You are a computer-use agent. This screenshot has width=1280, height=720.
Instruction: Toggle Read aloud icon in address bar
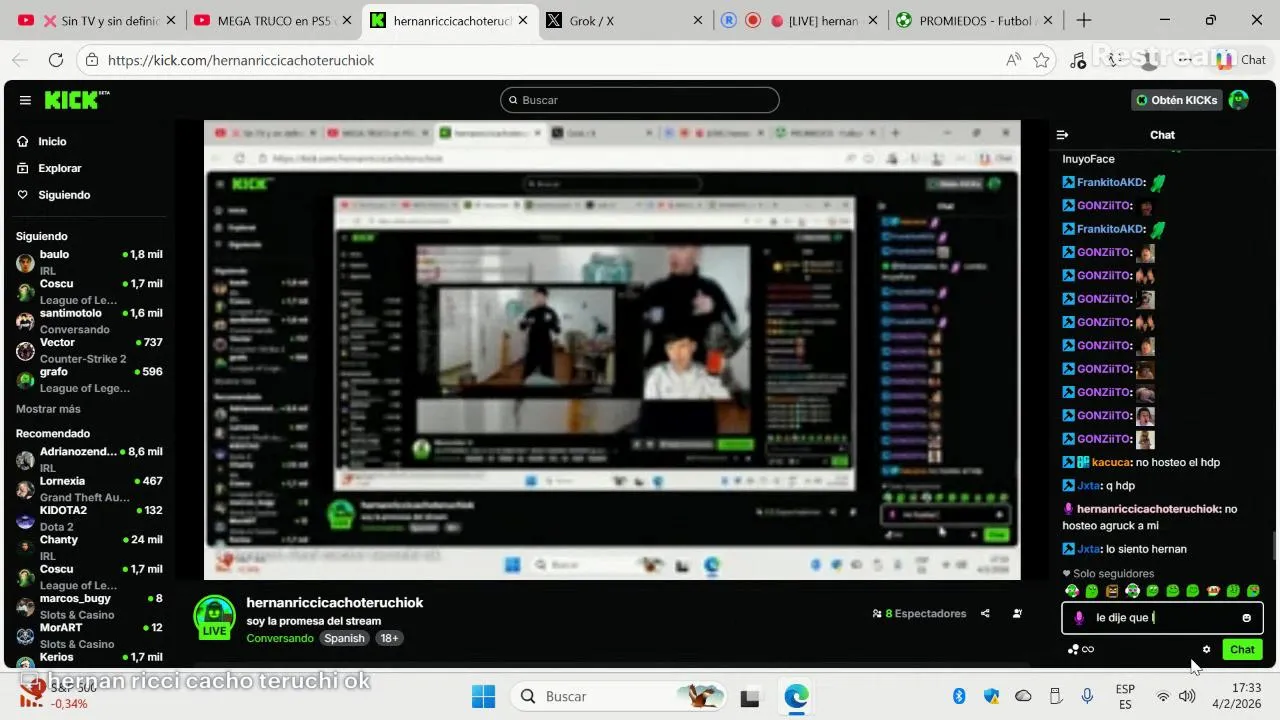click(1014, 60)
